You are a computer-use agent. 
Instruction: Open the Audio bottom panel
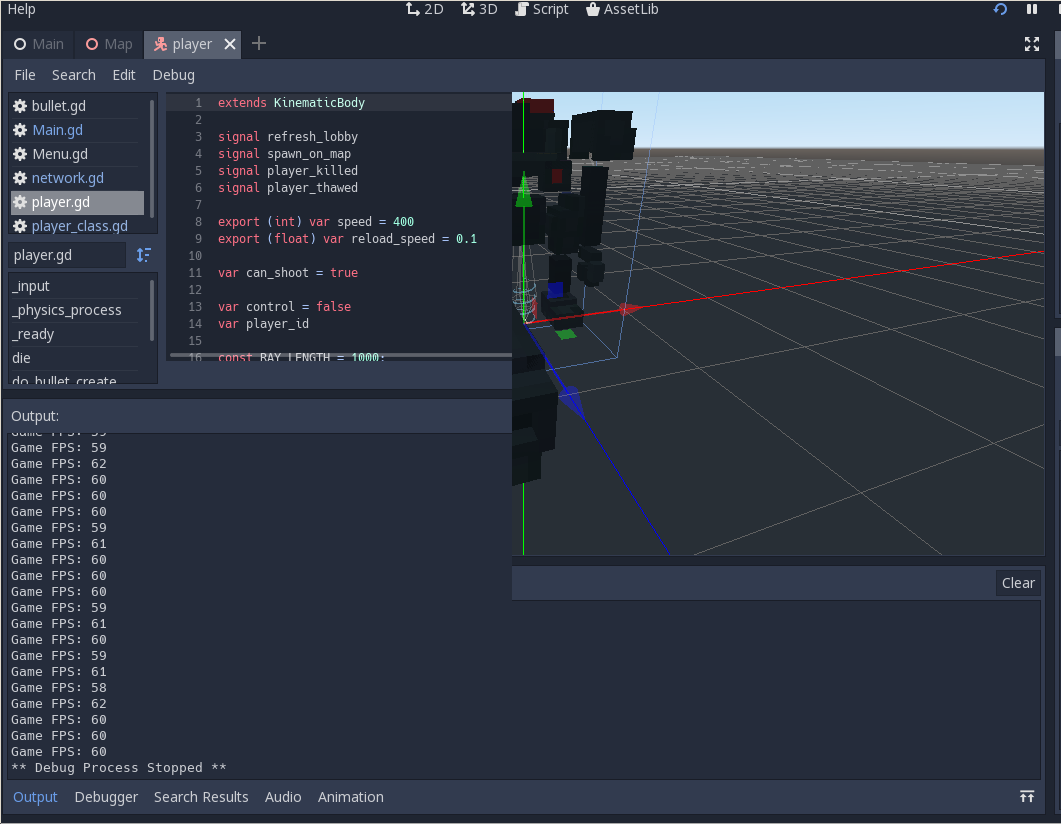(283, 797)
